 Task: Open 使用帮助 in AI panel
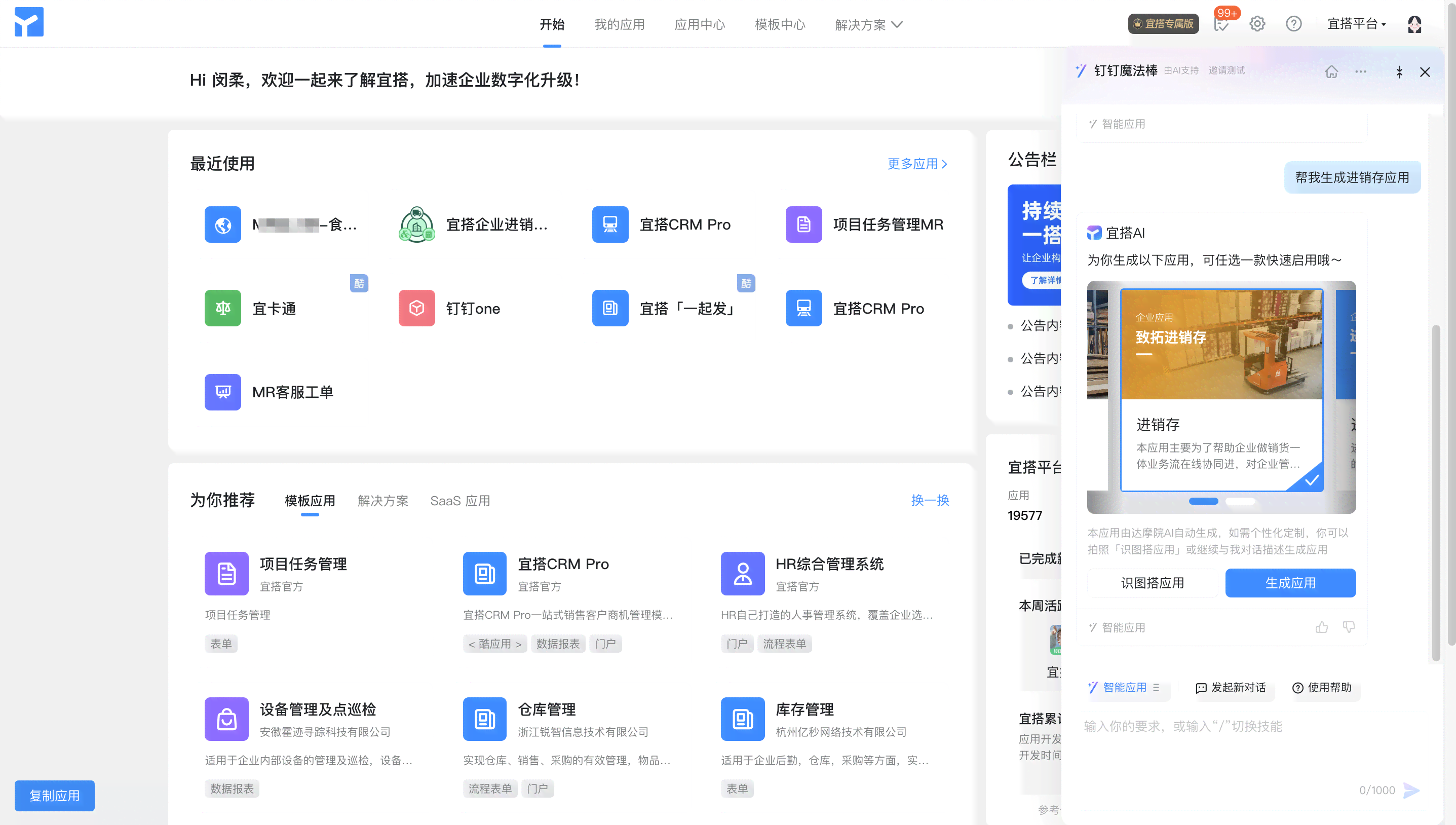click(1322, 687)
